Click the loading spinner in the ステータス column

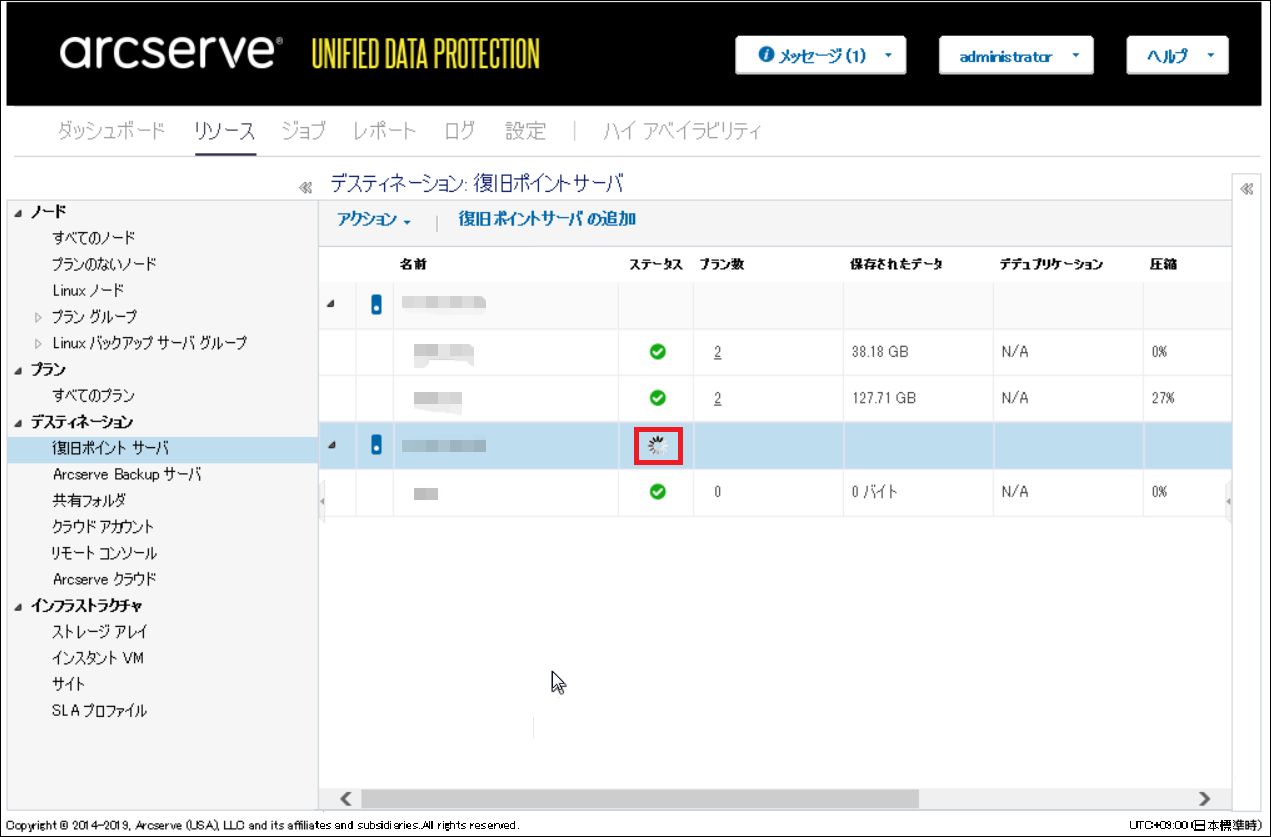pos(658,446)
